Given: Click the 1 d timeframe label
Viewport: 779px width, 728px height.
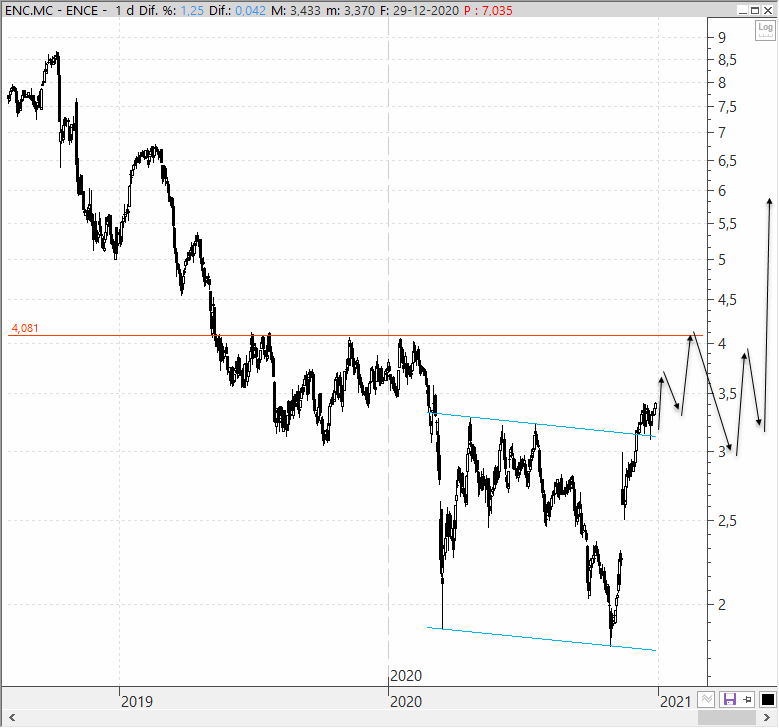Looking at the screenshot, I should click(125, 10).
